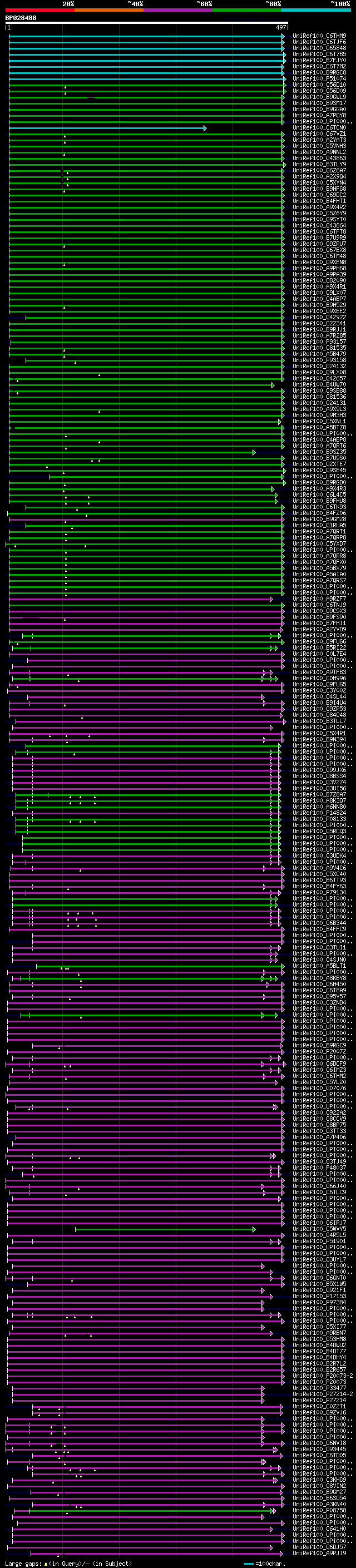Open hit UniRef100_Q1RUA5
The width and height of the screenshot is (356, 1568).
319,525
